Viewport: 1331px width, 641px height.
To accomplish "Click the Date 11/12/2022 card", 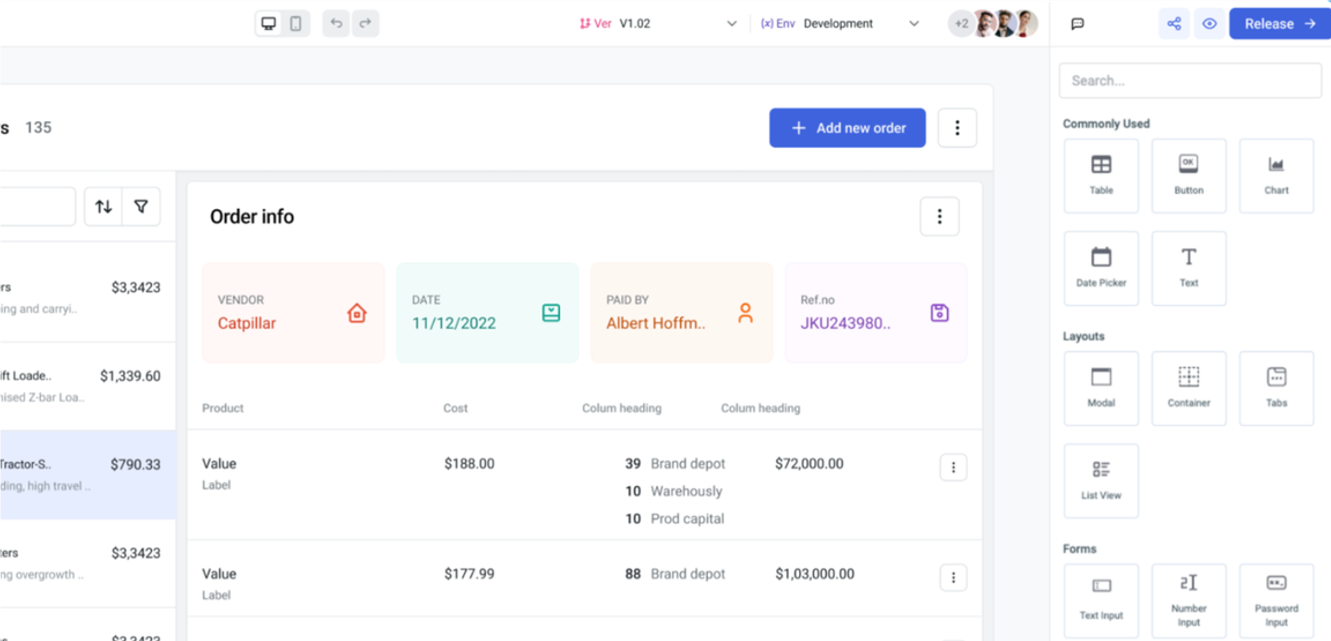I will 487,313.
